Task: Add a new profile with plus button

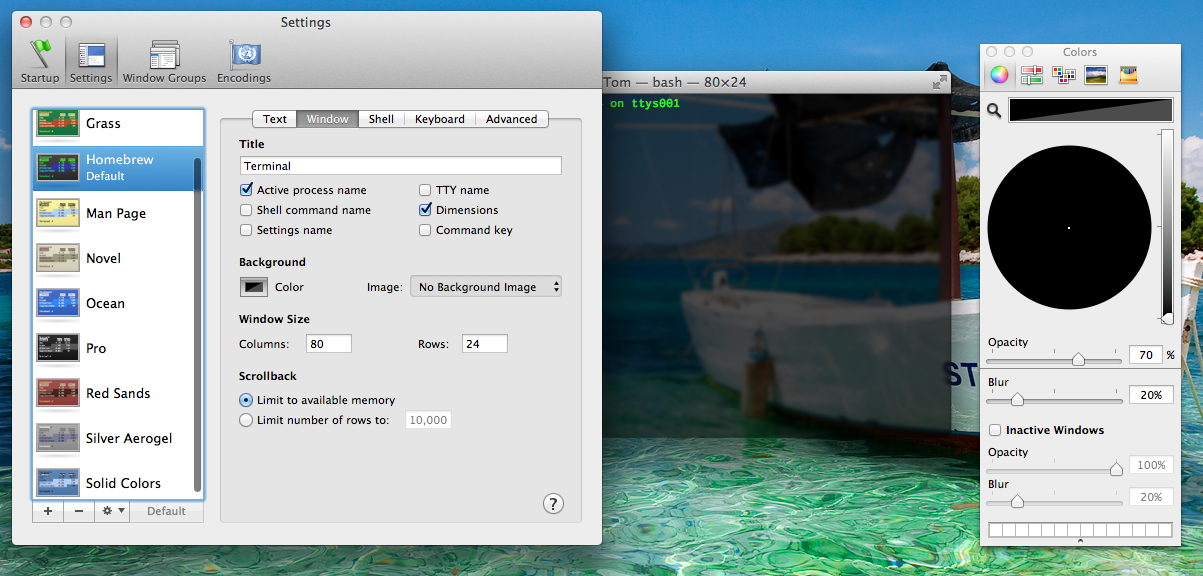Action: pyautogui.click(x=47, y=511)
